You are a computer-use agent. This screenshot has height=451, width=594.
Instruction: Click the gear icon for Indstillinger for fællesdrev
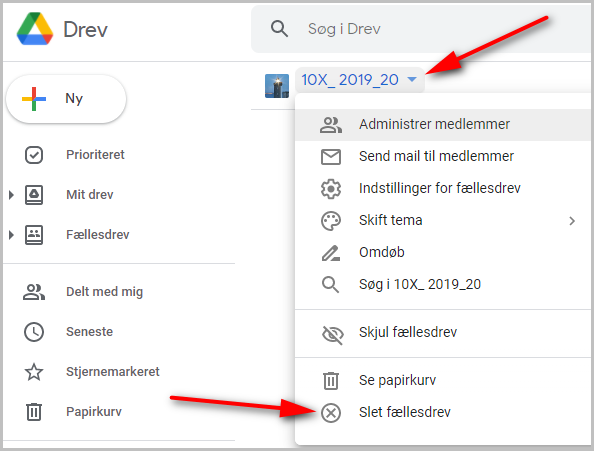[331, 189]
